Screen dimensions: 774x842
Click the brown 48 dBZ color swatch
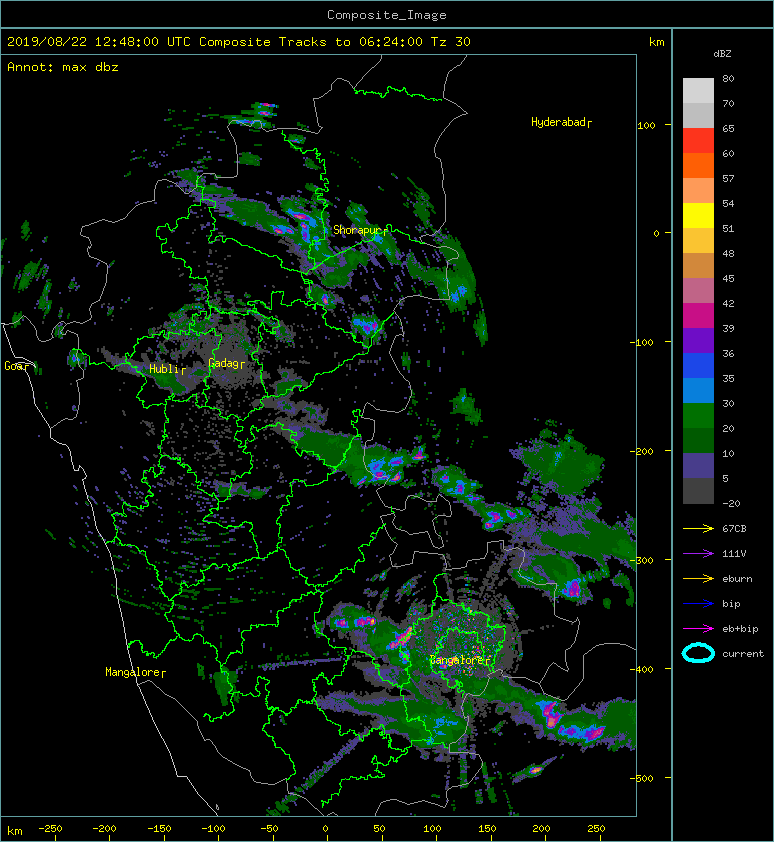coord(698,266)
